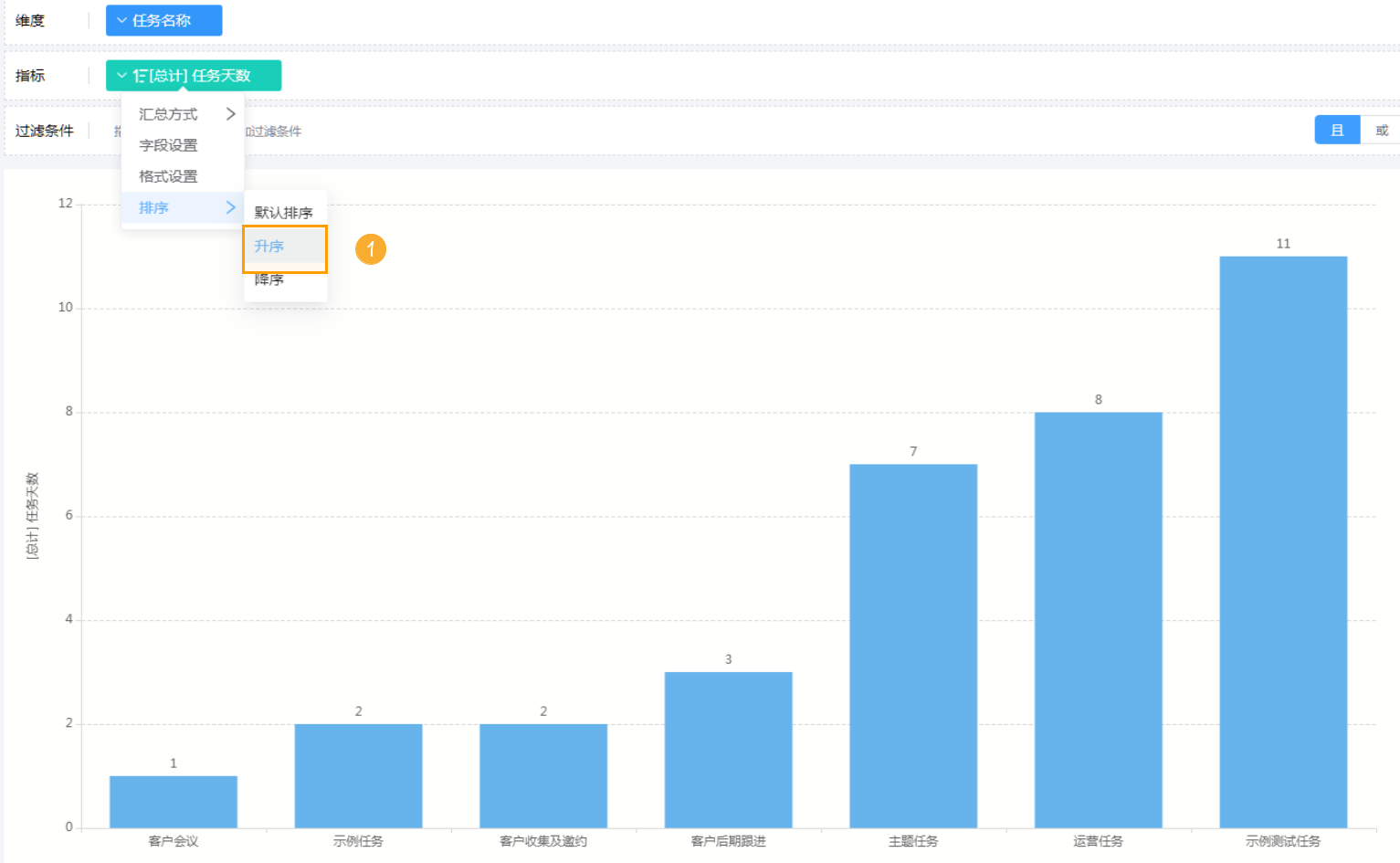Select 降序 to sort descending
The height and width of the screenshot is (863, 1400).
click(269, 280)
